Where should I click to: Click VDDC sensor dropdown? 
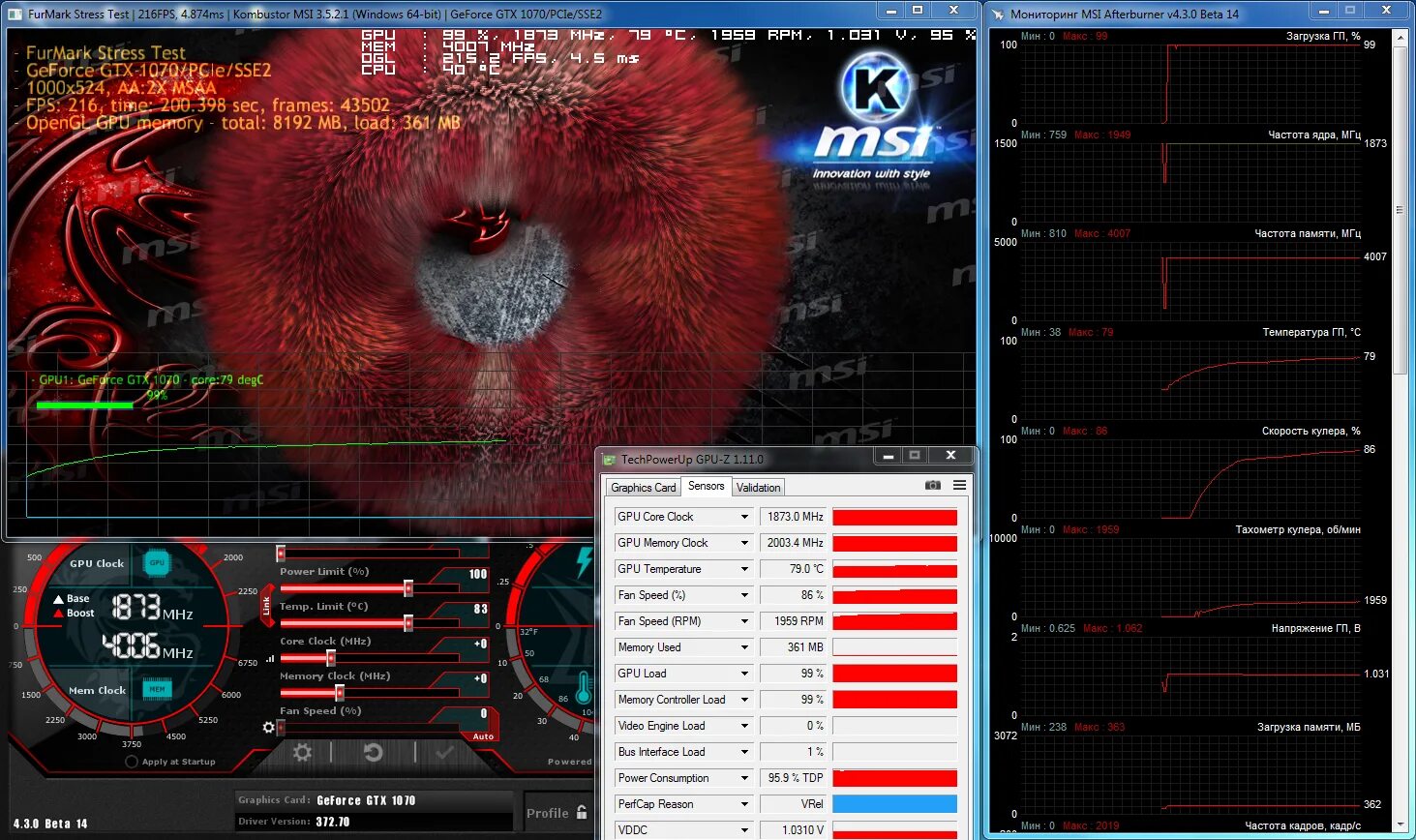click(x=744, y=830)
